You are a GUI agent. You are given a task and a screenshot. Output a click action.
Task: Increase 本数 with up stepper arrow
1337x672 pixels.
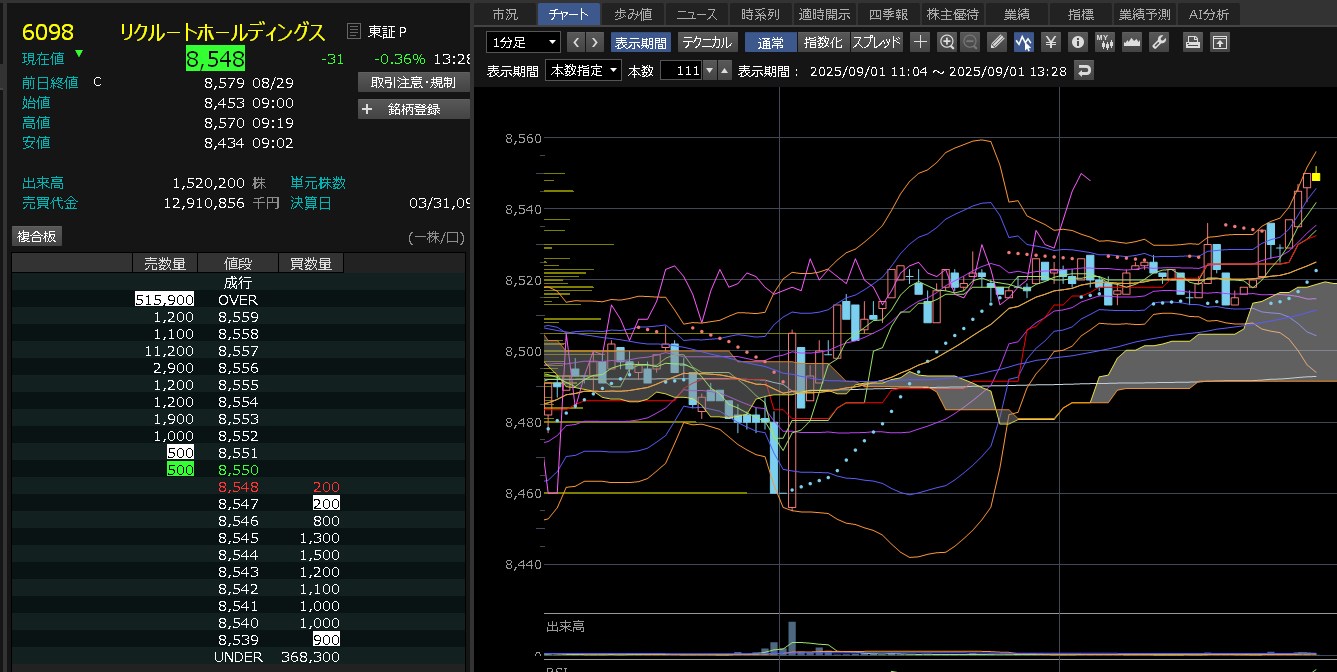[x=725, y=71]
